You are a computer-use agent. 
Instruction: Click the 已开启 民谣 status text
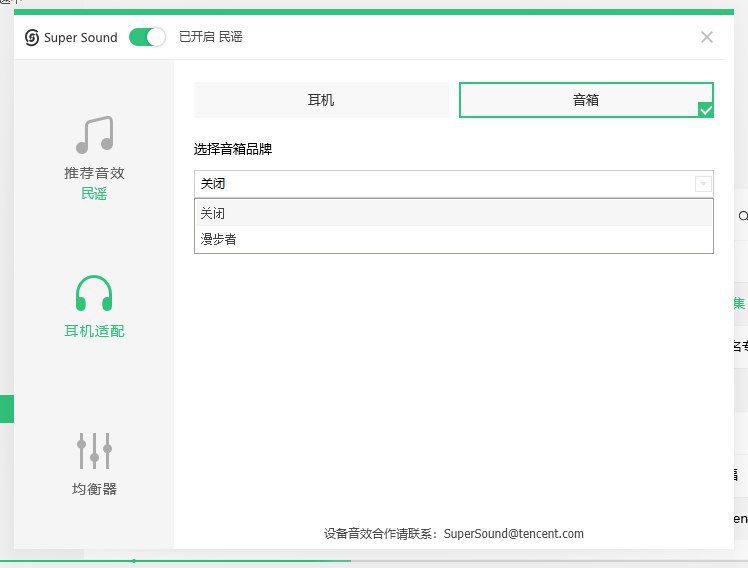point(210,37)
